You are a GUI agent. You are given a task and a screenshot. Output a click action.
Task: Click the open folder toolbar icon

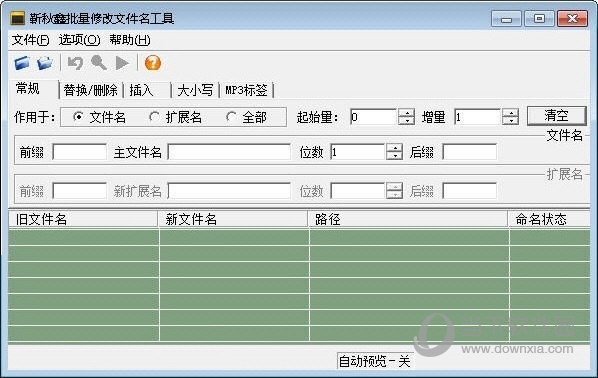click(45, 63)
